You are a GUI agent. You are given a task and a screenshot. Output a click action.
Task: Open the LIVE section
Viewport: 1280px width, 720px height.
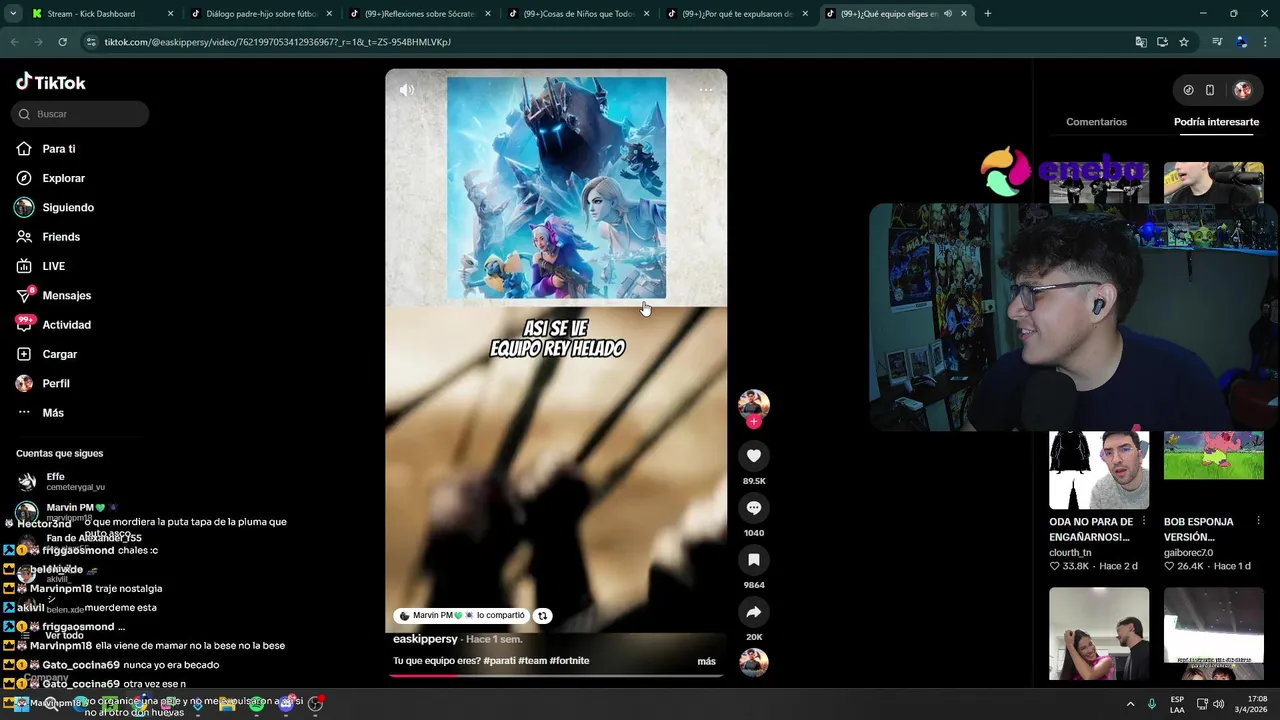[53, 266]
